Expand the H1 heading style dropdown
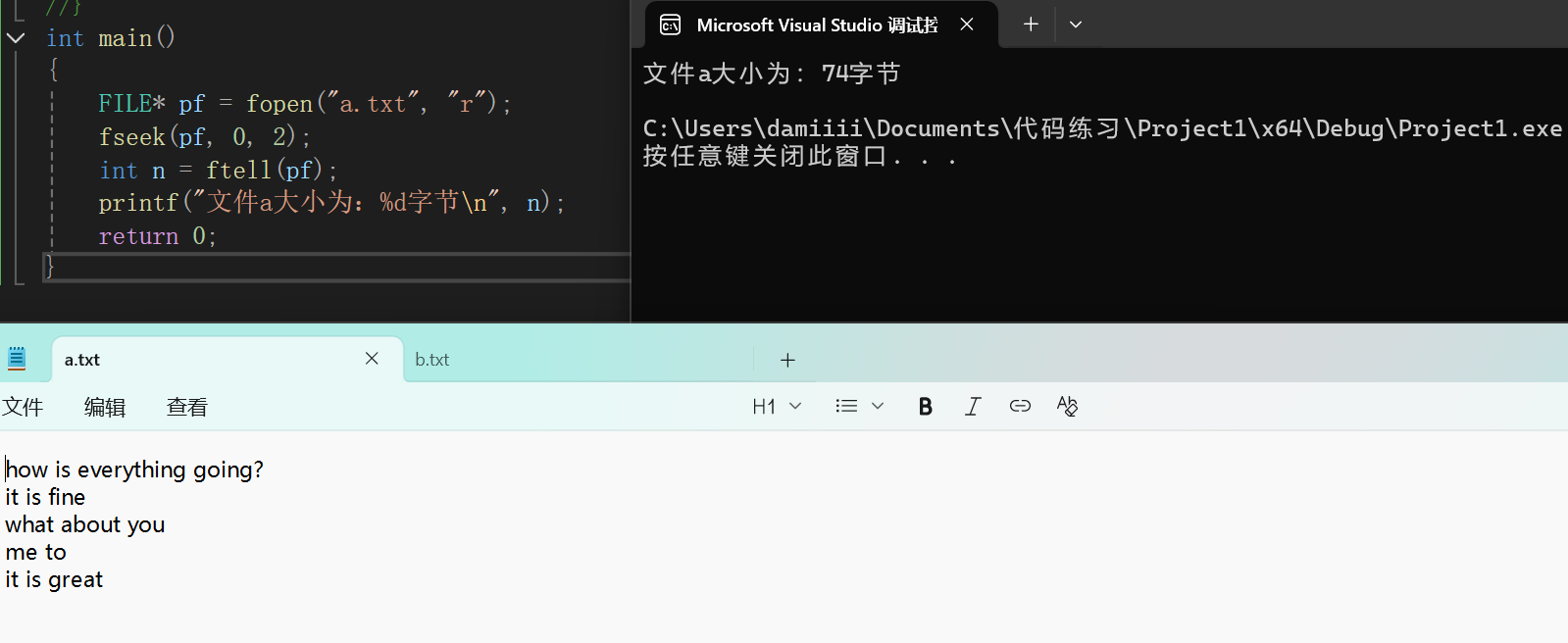Image resolution: width=1568 pixels, height=643 pixels. [795, 406]
